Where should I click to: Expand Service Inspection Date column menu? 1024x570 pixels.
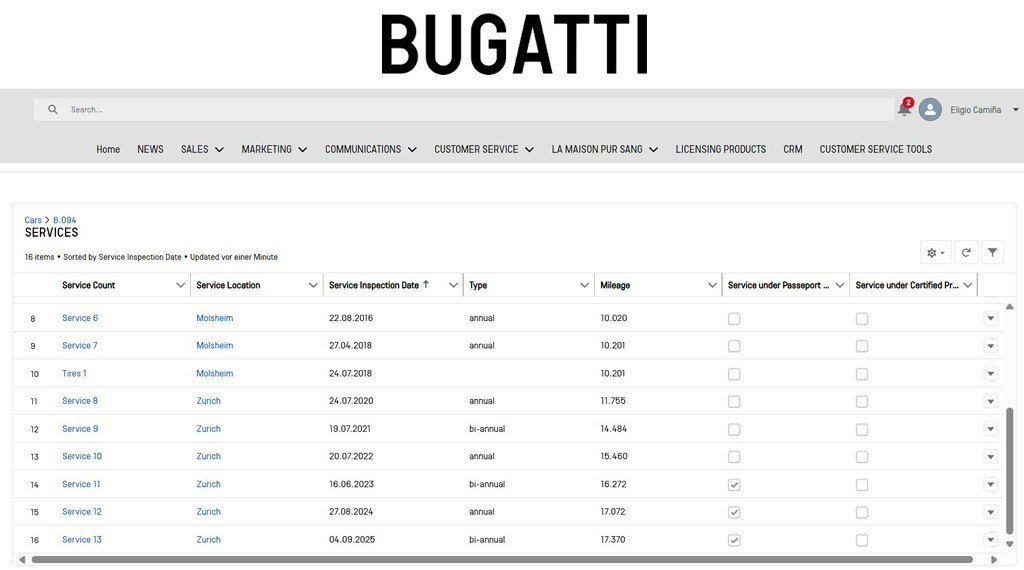[453, 285]
